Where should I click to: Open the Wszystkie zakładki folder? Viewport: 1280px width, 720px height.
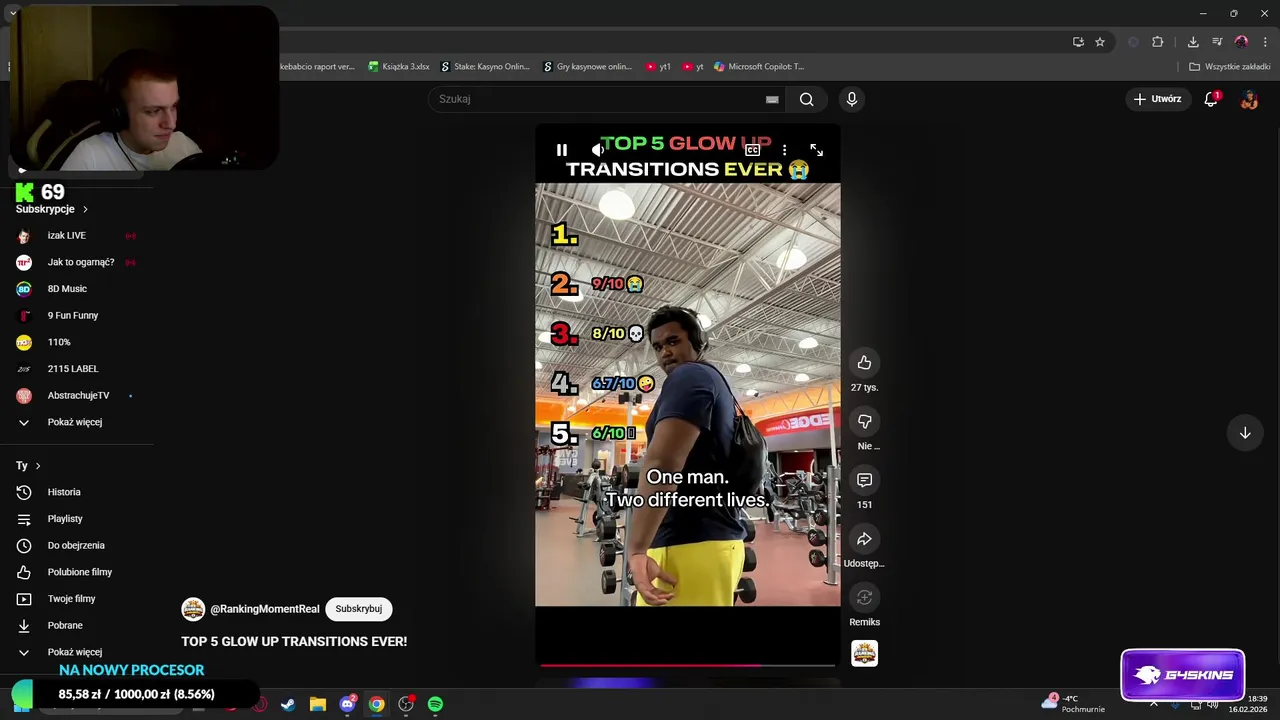pyautogui.click(x=1229, y=67)
